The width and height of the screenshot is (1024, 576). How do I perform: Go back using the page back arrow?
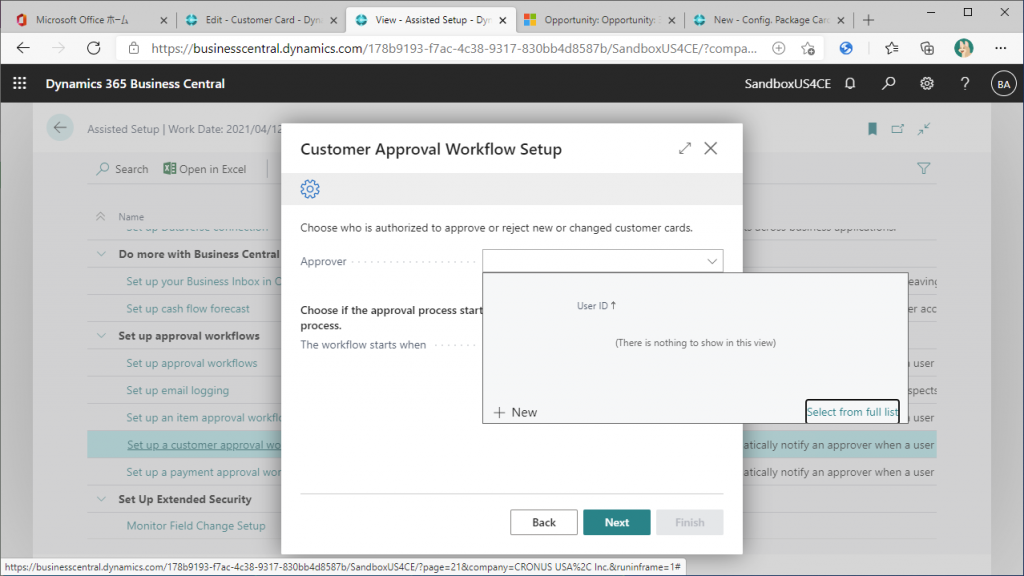(x=60, y=128)
